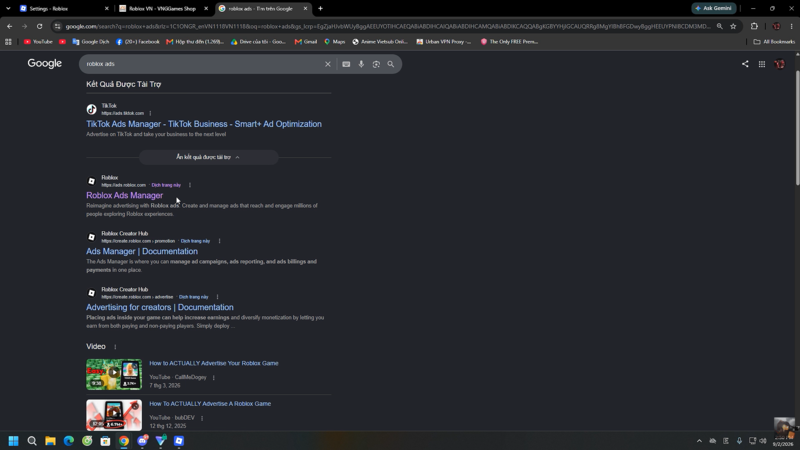Submit search with the magnifier icon

coord(391,64)
